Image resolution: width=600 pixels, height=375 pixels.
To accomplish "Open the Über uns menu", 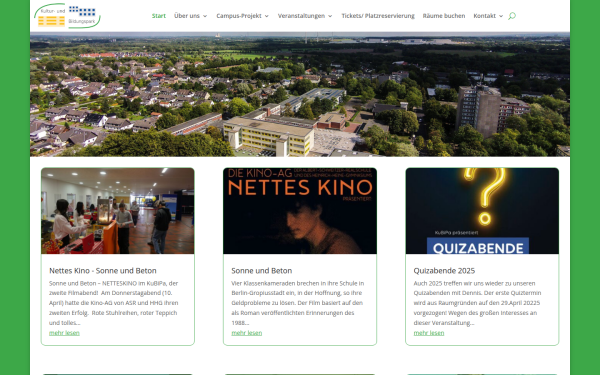I will (187, 16).
